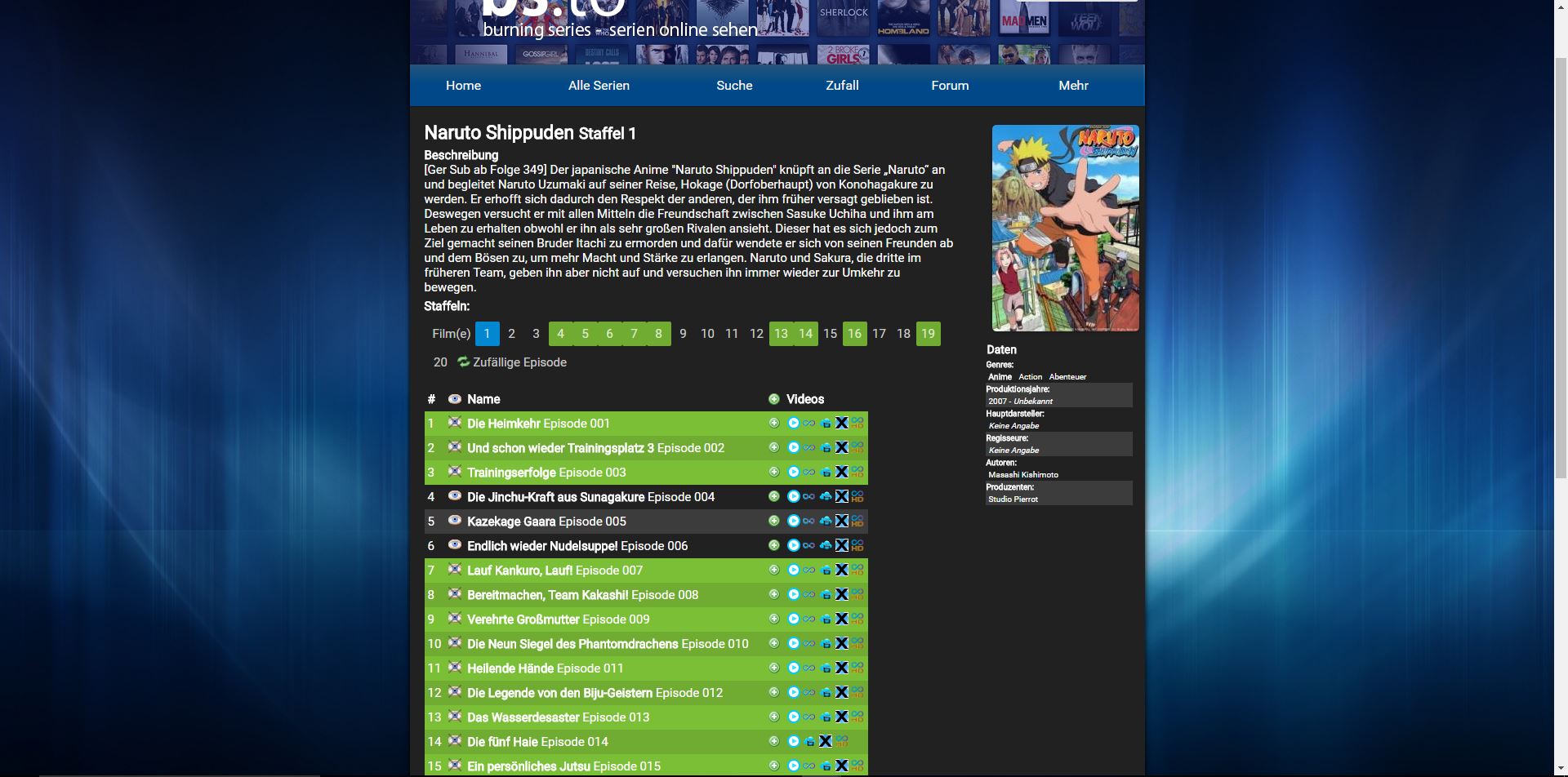The height and width of the screenshot is (777, 1568).
Task: Open the cloud host for Endlich wieder Nudelsuppe!
Action: pyautogui.click(x=826, y=545)
